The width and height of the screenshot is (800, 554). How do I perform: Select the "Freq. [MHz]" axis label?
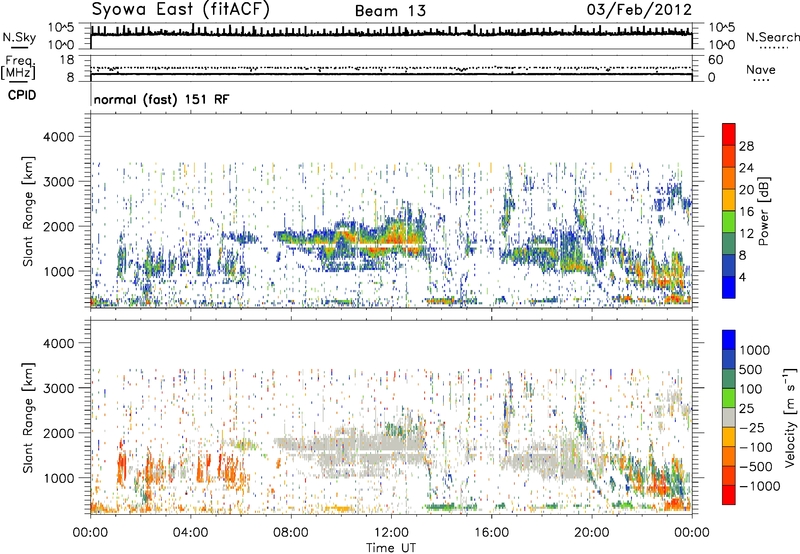pos(18,67)
